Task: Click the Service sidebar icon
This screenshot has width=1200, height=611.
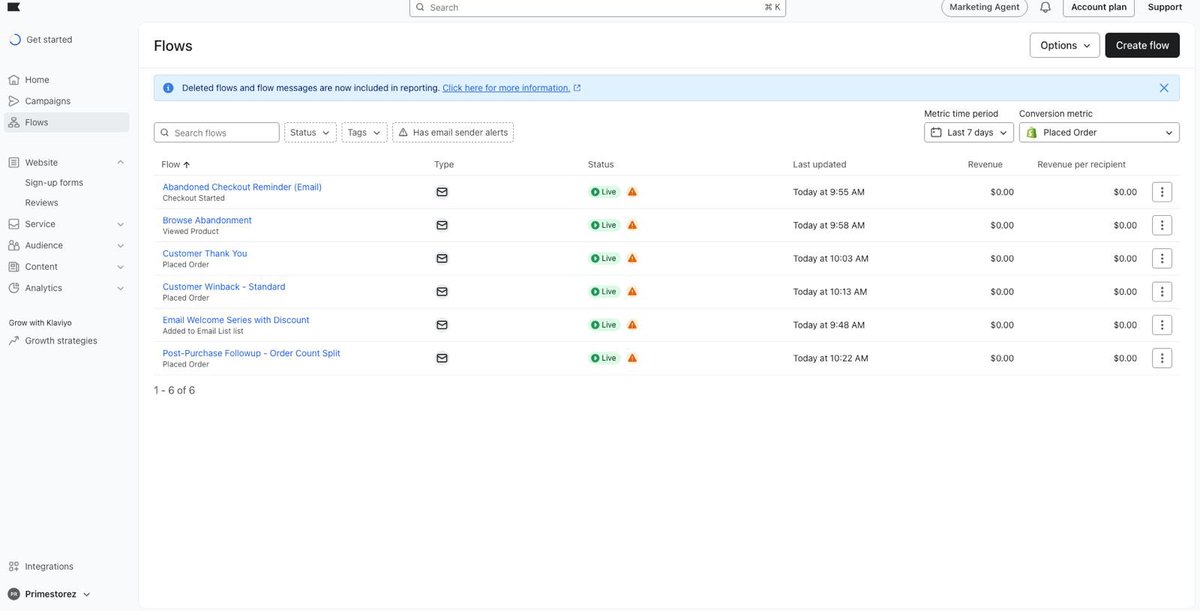Action: pos(14,224)
